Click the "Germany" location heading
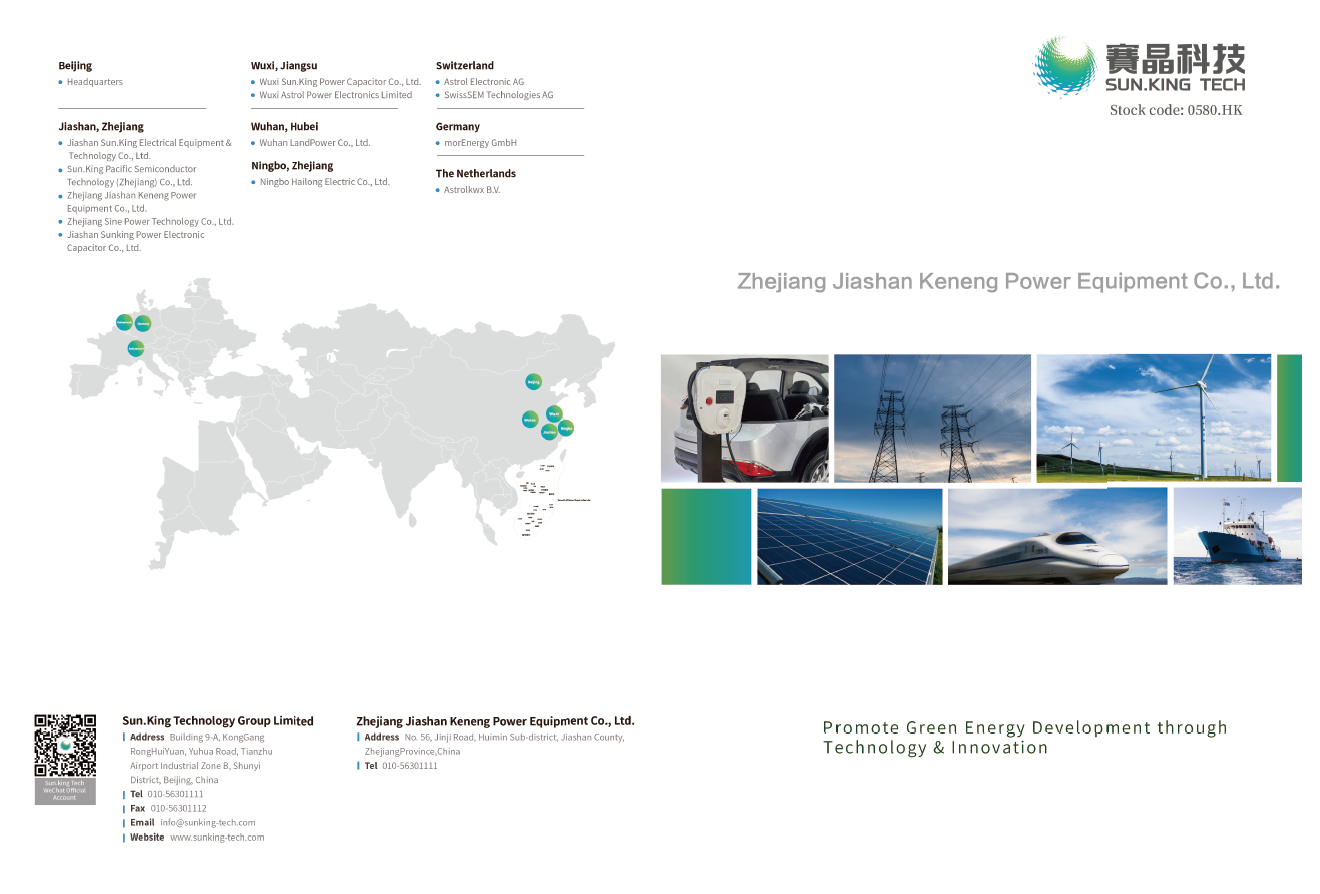Screen dimensions: 1320x894 click(x=458, y=127)
